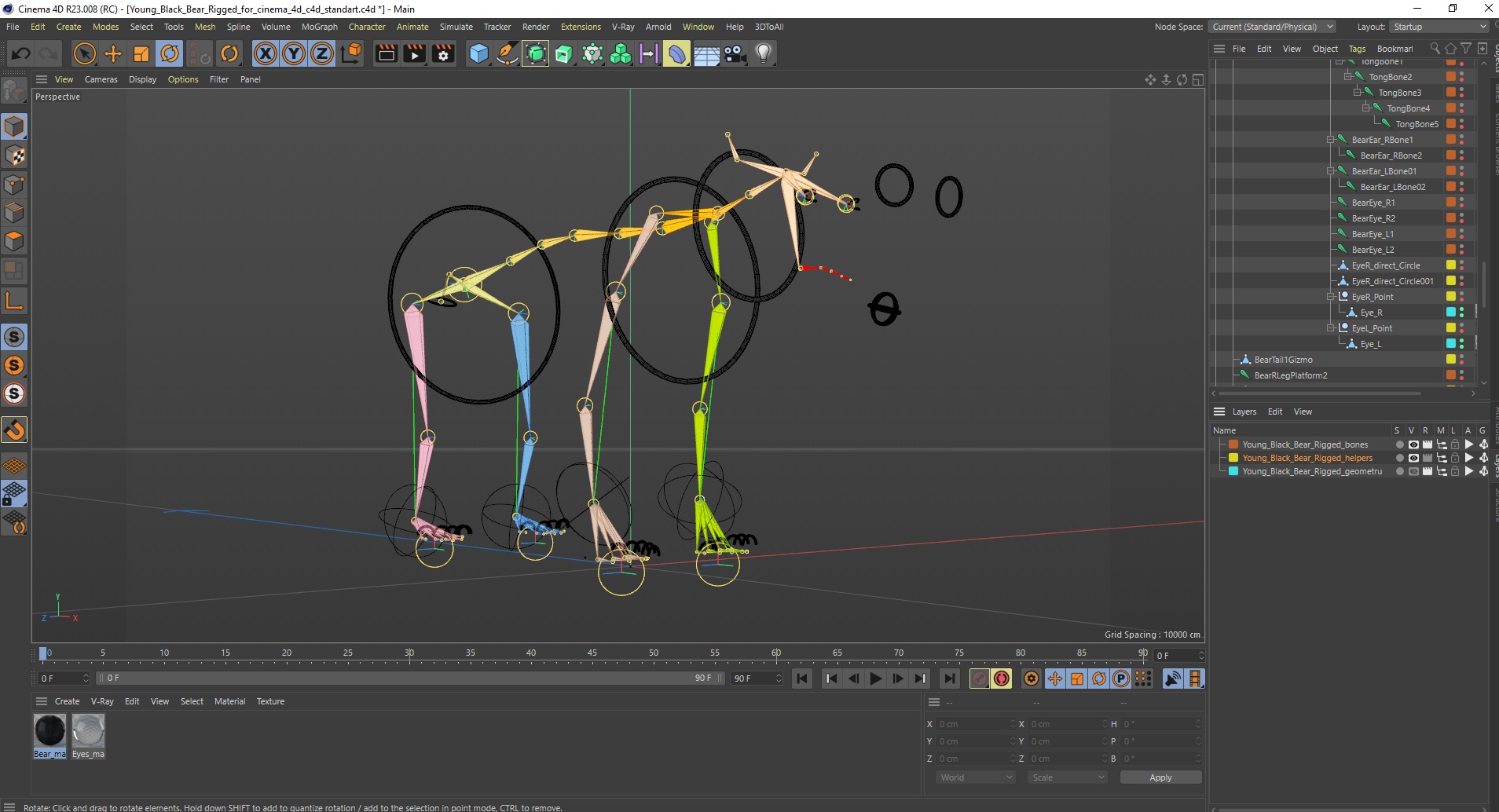Toggle X axis lock
The height and width of the screenshot is (812, 1499).
pyautogui.click(x=266, y=53)
